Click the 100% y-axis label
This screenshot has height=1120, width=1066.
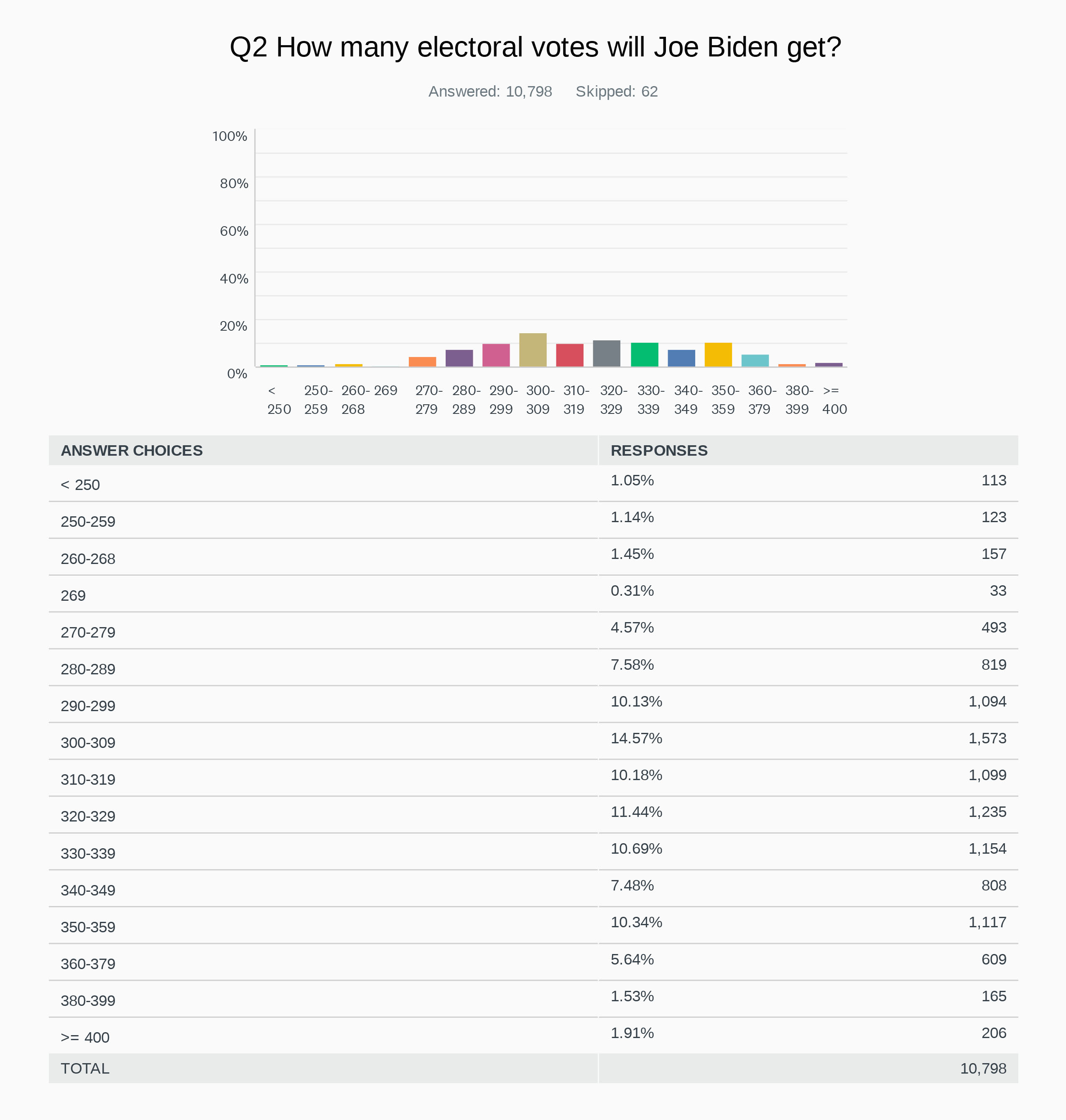[230, 136]
